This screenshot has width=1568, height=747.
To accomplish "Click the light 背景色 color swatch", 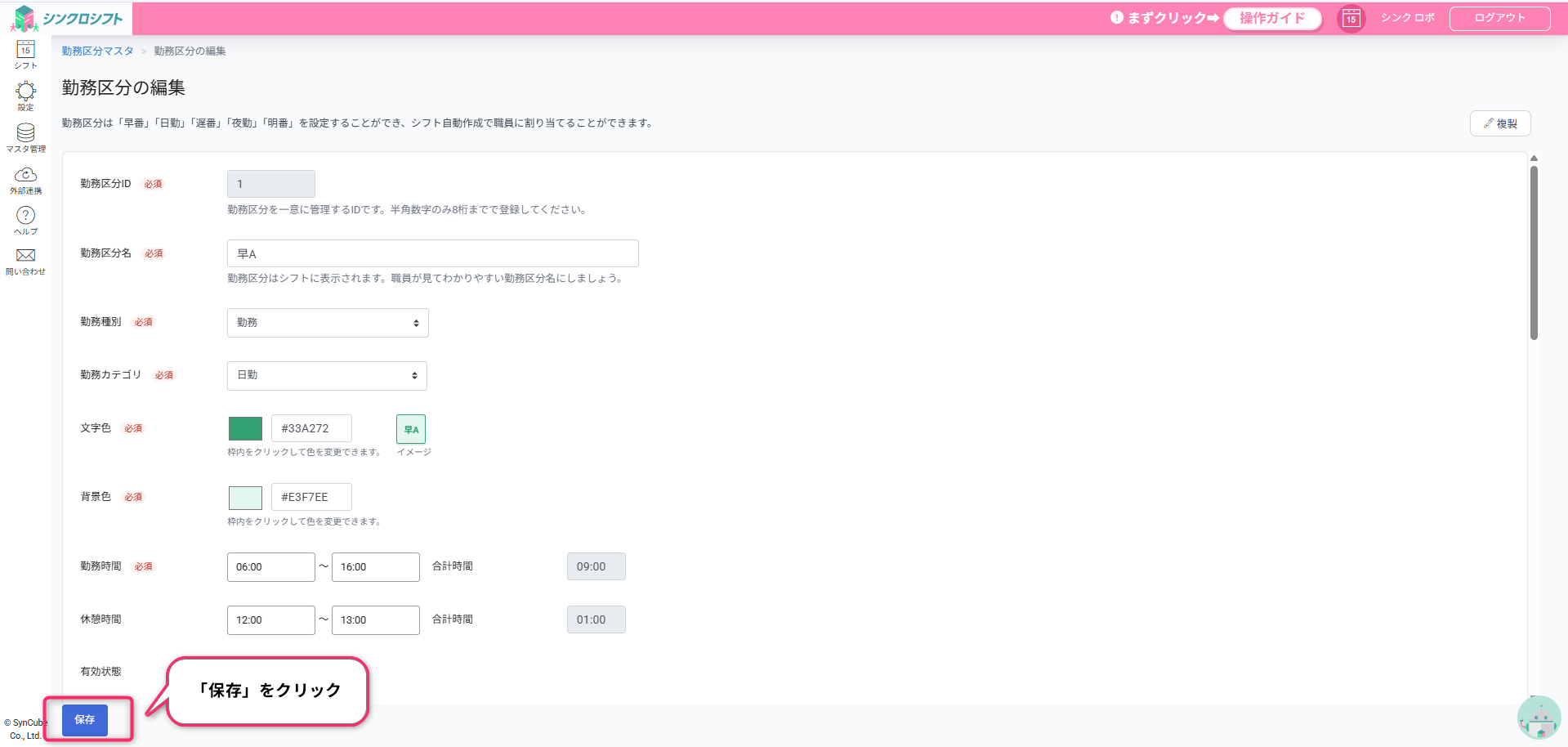I will pyautogui.click(x=245, y=497).
